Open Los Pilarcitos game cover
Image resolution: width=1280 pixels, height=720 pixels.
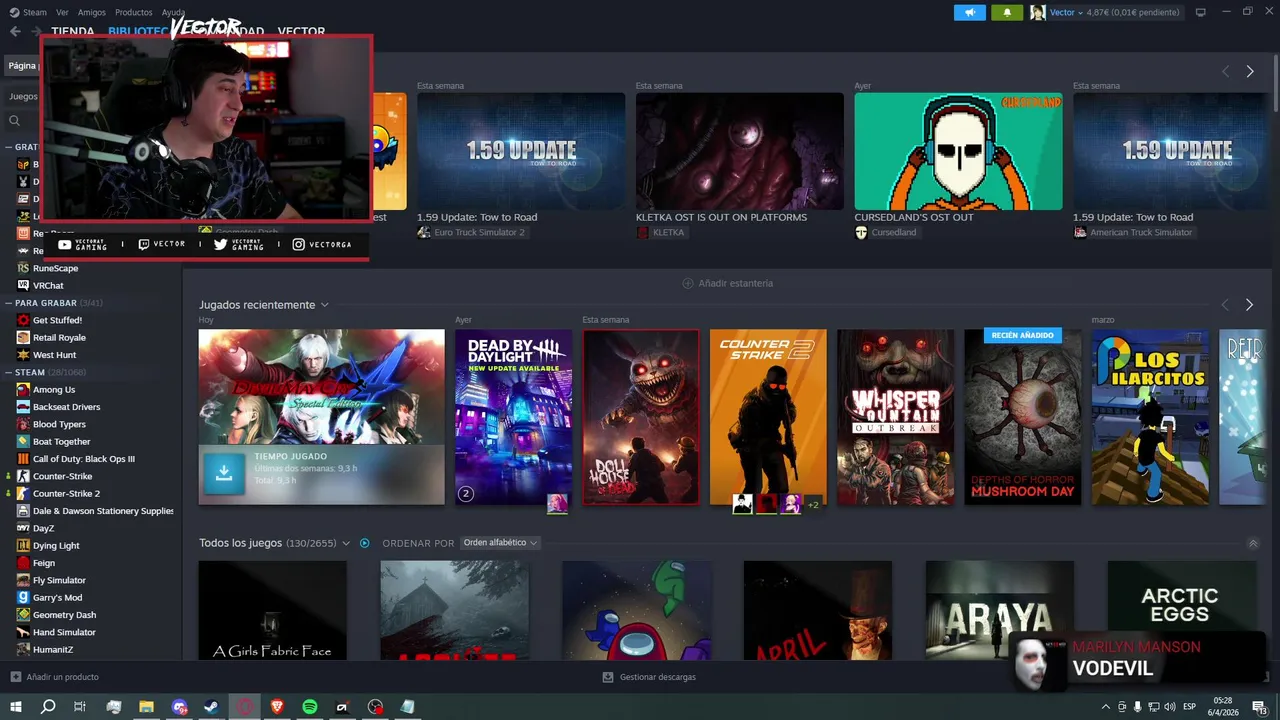point(1150,417)
